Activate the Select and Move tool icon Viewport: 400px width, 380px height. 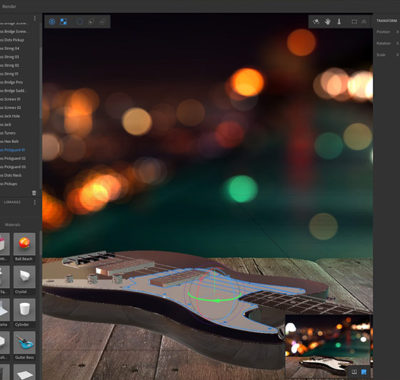(x=52, y=22)
